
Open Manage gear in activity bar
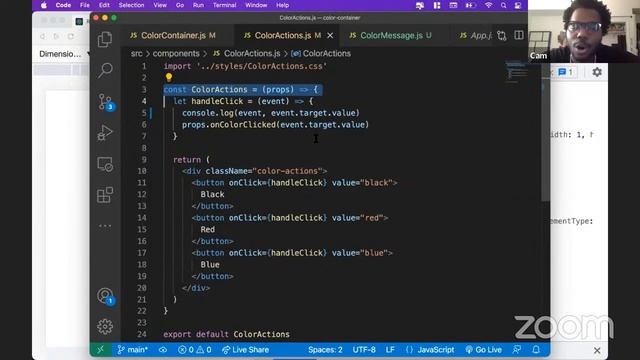[x=105, y=327]
